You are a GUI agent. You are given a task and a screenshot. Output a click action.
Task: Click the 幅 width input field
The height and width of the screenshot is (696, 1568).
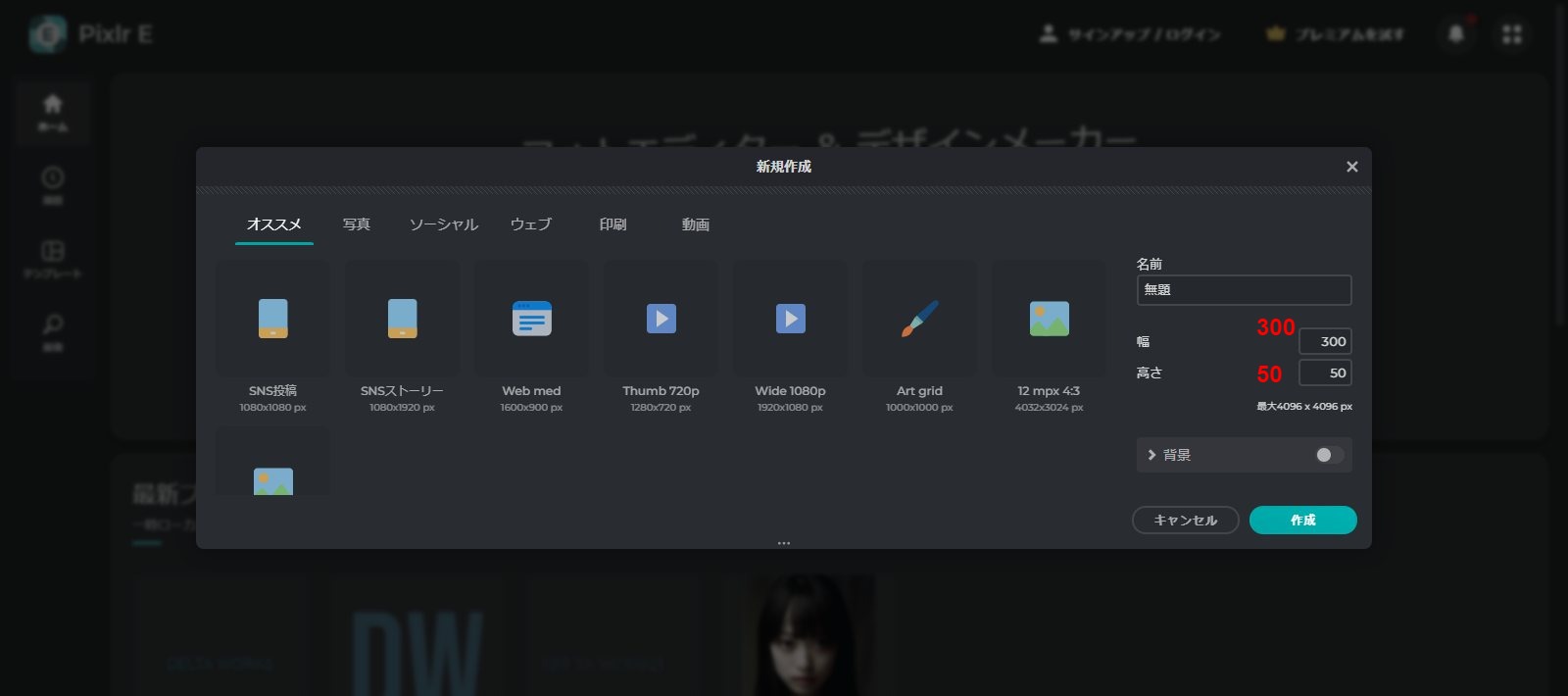(x=1325, y=341)
